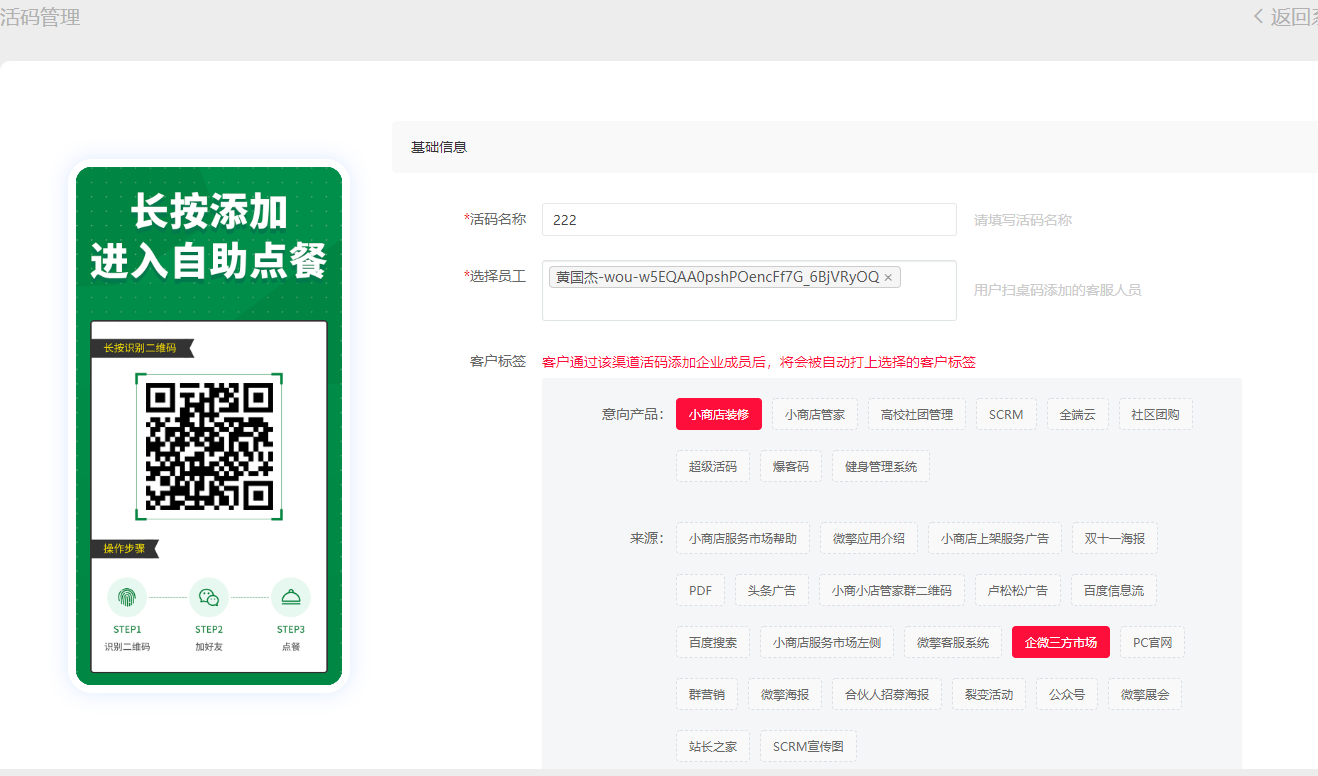
Task: Click the 活码名称 input field
Action: pyautogui.click(x=748, y=220)
